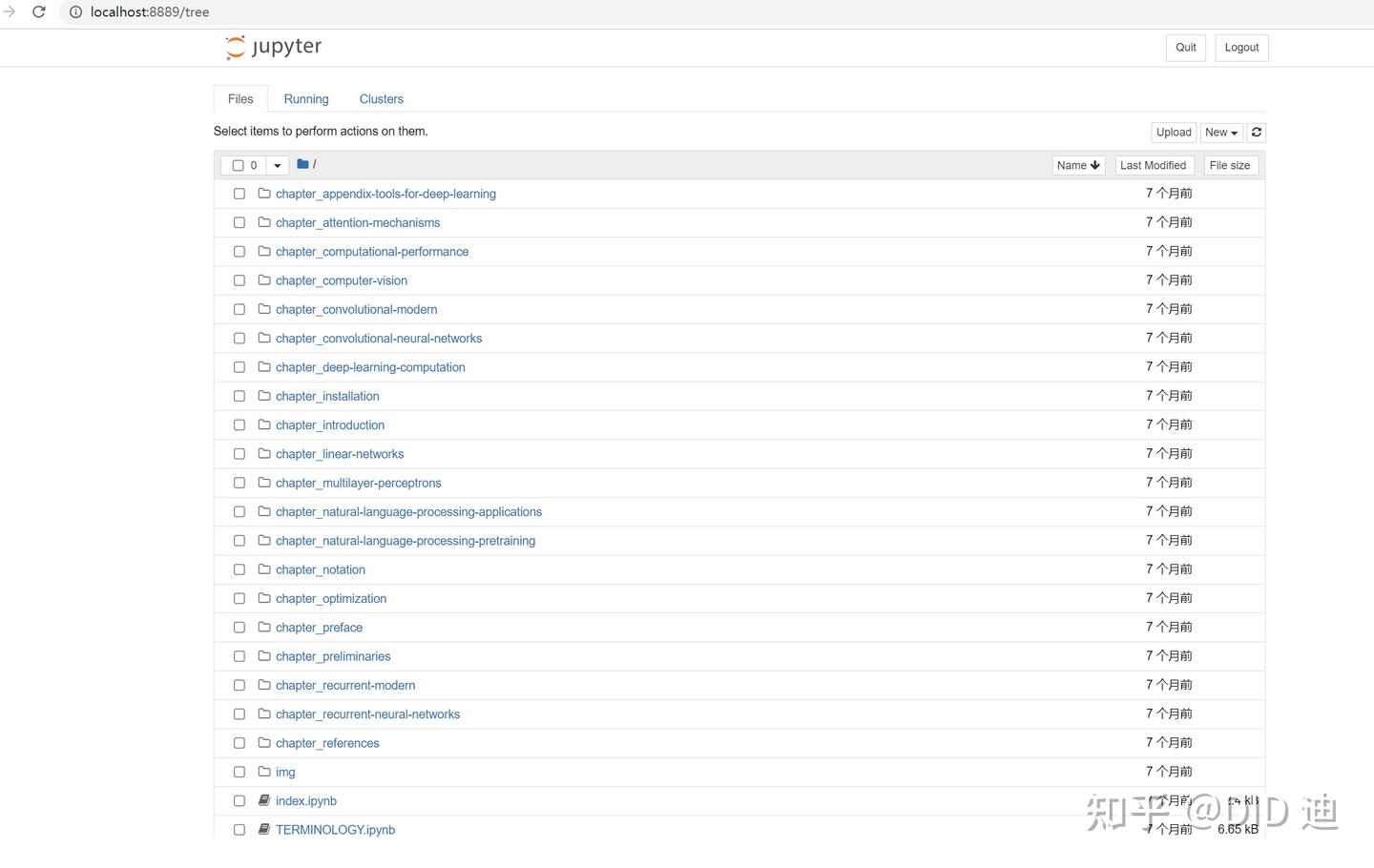The height and width of the screenshot is (868, 1374).
Task: Click the refresh notebook list icon
Action: point(1257,133)
